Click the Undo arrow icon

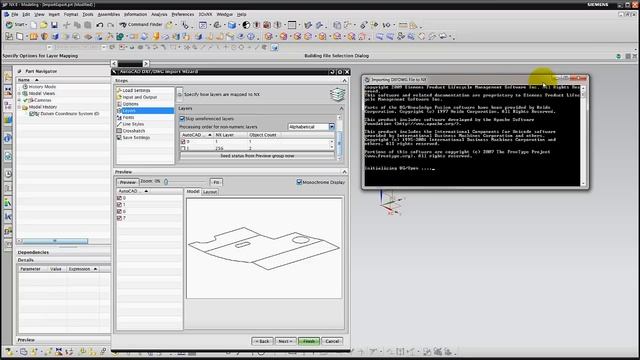click(x=100, y=25)
